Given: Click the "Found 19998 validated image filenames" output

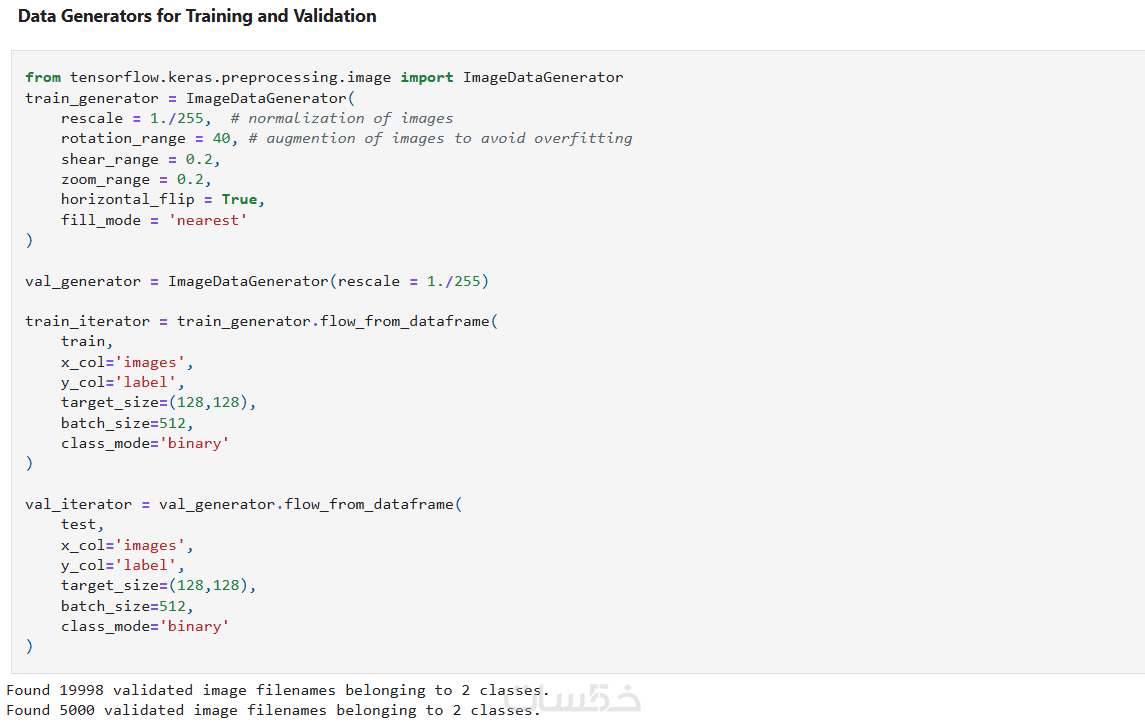Looking at the screenshot, I should click(x=277, y=690).
